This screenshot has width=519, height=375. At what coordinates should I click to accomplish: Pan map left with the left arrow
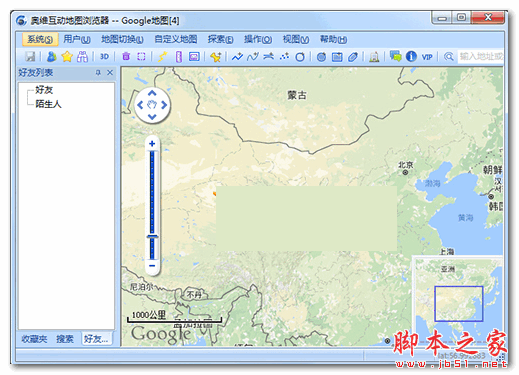point(140,105)
